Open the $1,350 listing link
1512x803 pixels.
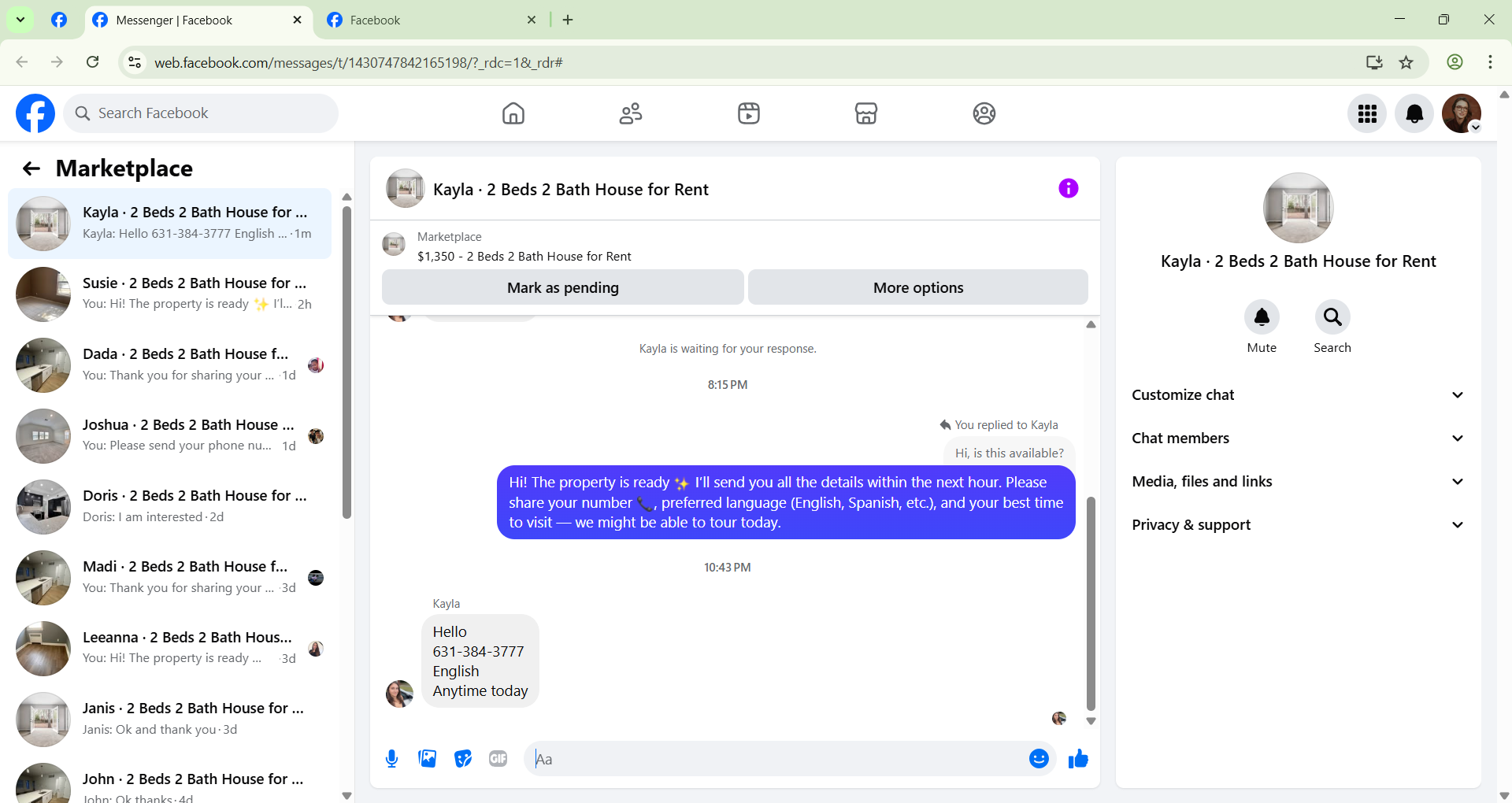click(524, 257)
